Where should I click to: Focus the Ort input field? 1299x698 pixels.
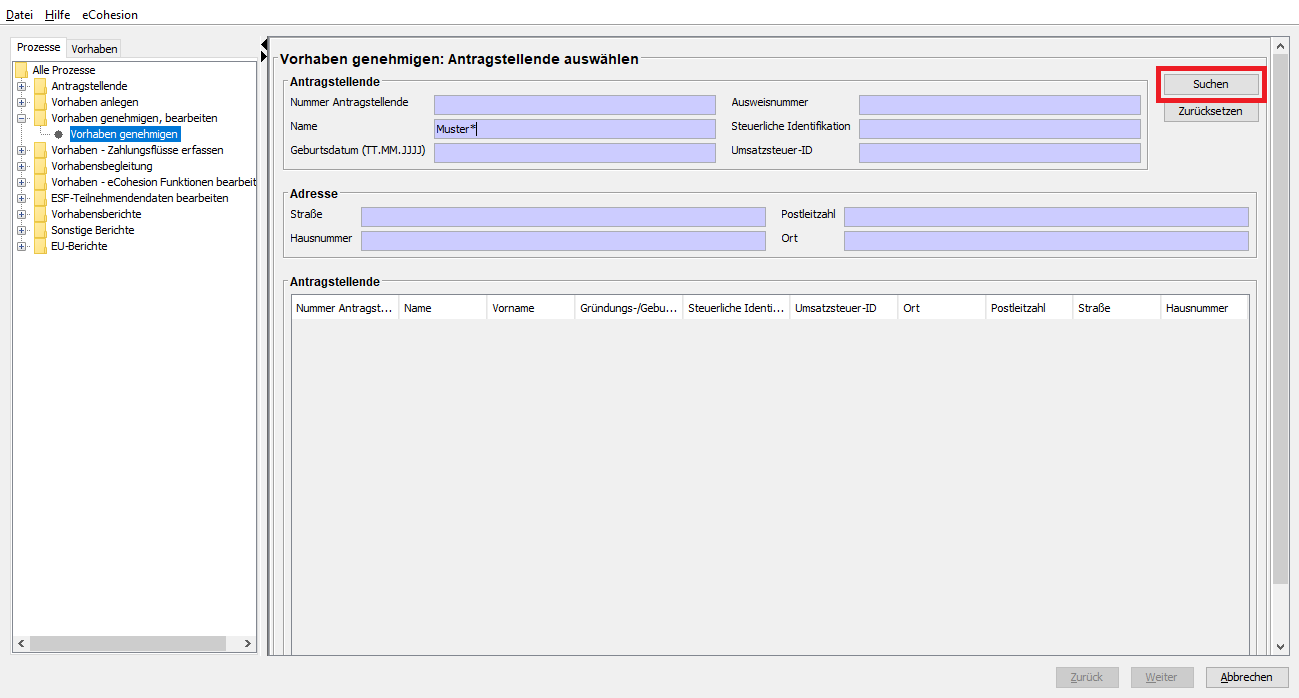pyautogui.click(x=1046, y=241)
